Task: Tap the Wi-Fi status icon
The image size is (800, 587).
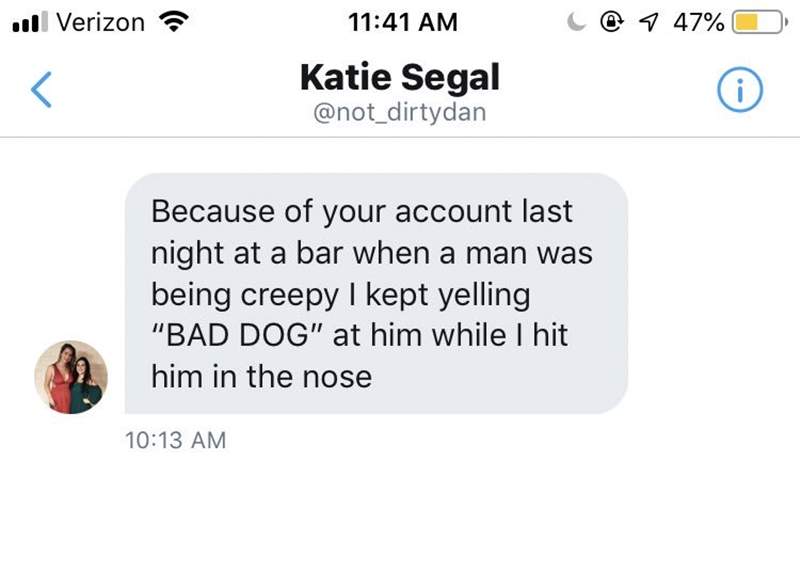Action: tap(176, 21)
